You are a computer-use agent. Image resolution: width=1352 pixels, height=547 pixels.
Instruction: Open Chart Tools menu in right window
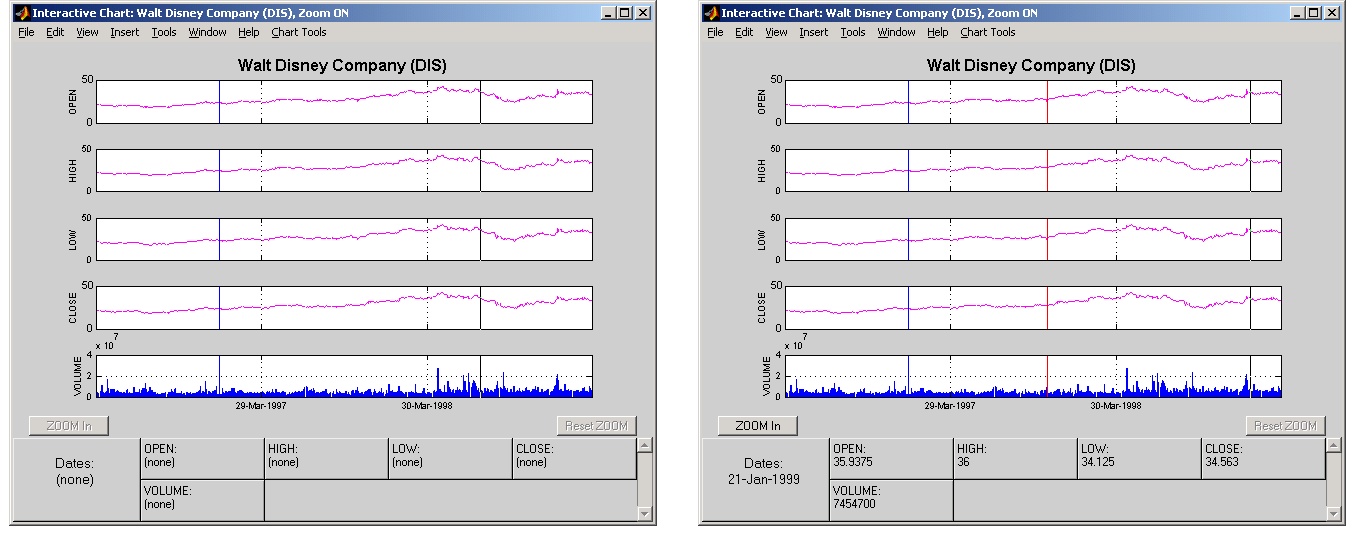click(988, 32)
